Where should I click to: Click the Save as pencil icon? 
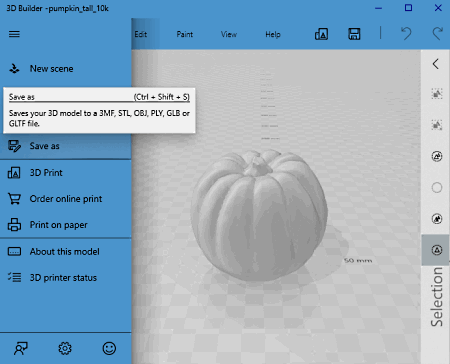tap(14, 146)
